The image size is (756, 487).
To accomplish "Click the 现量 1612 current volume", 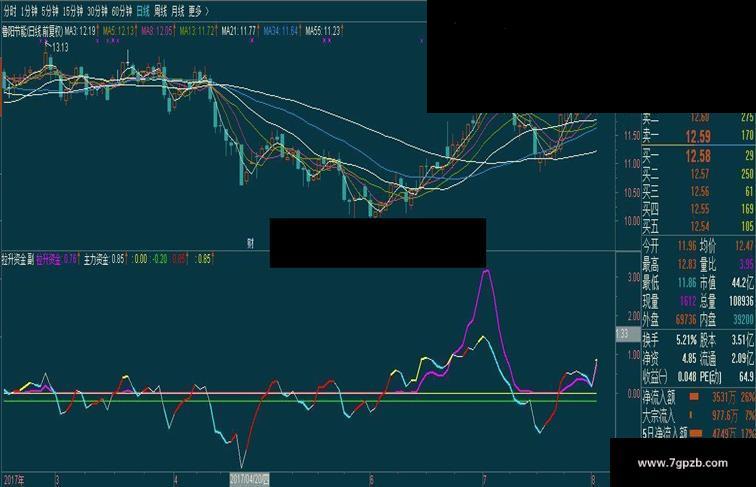I will click(669, 301).
